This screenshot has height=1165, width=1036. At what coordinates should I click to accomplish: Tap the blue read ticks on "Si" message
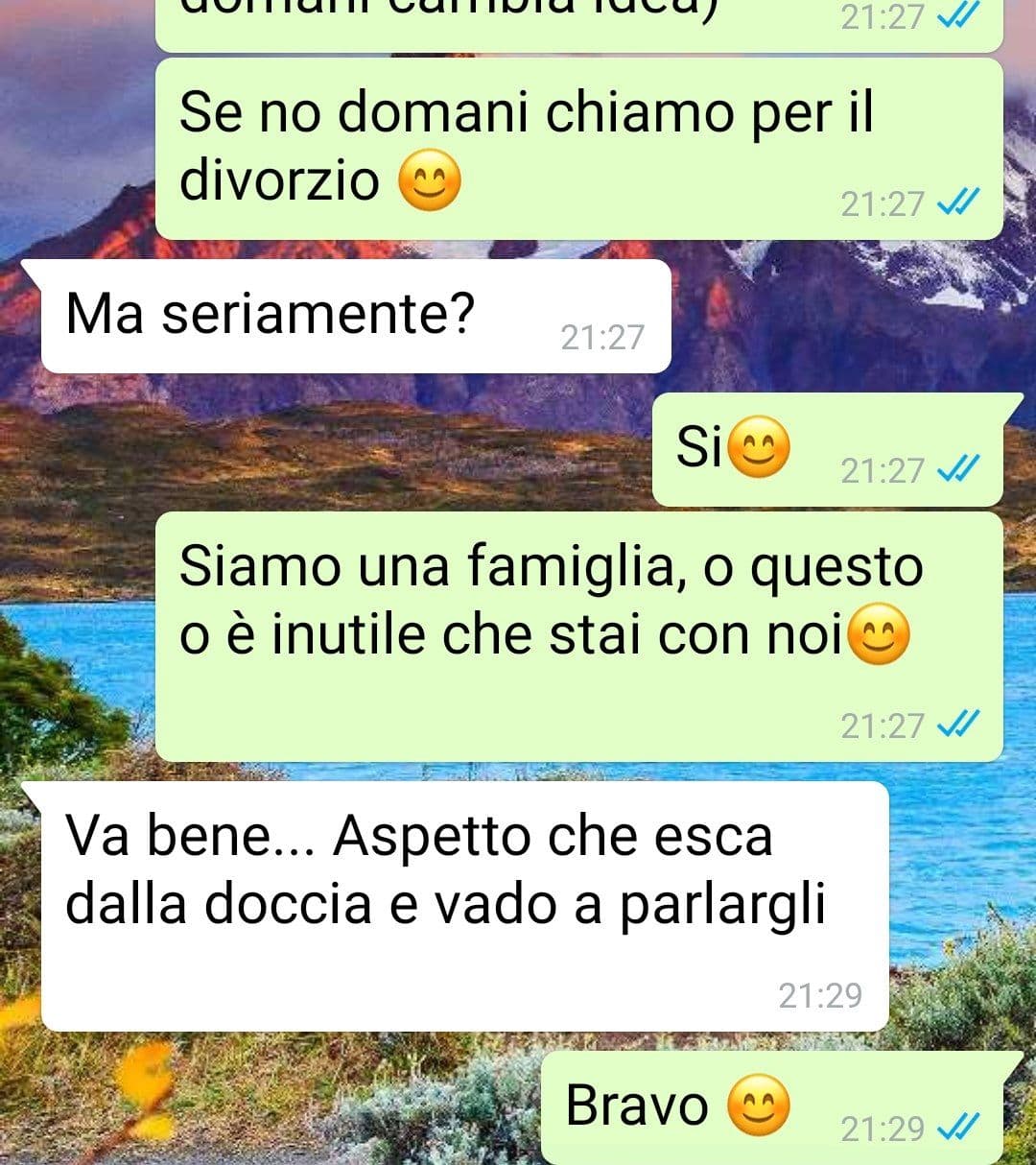[x=957, y=468]
